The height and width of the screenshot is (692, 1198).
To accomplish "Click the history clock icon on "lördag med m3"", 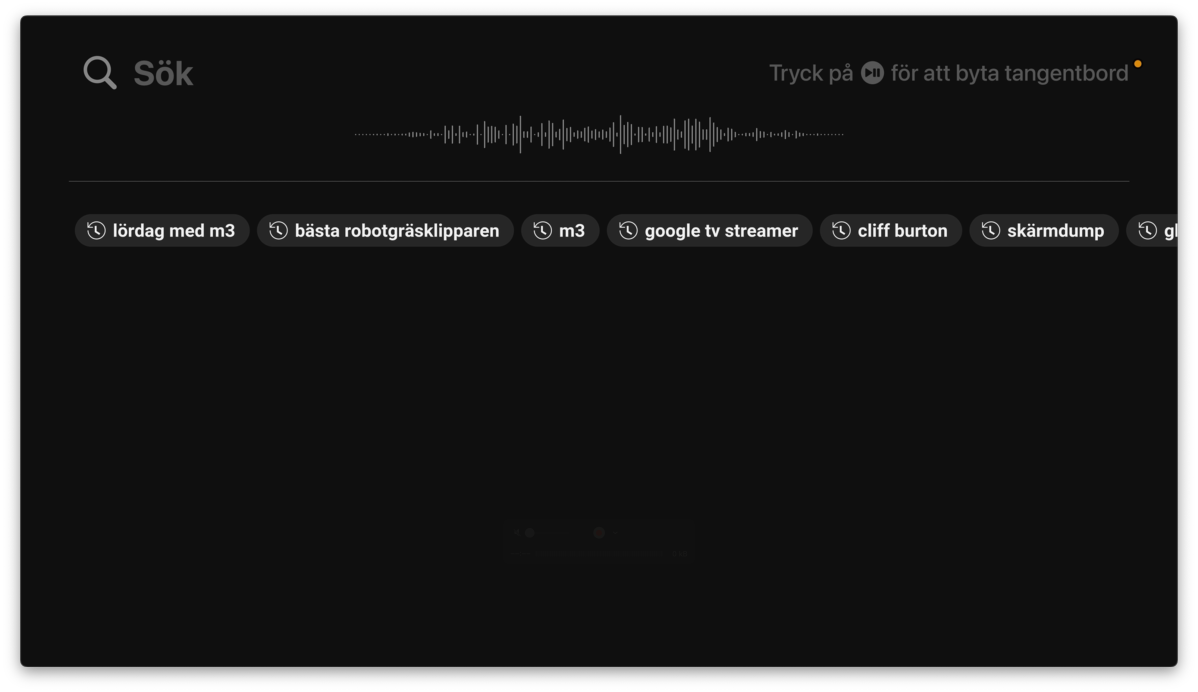I will pos(95,230).
